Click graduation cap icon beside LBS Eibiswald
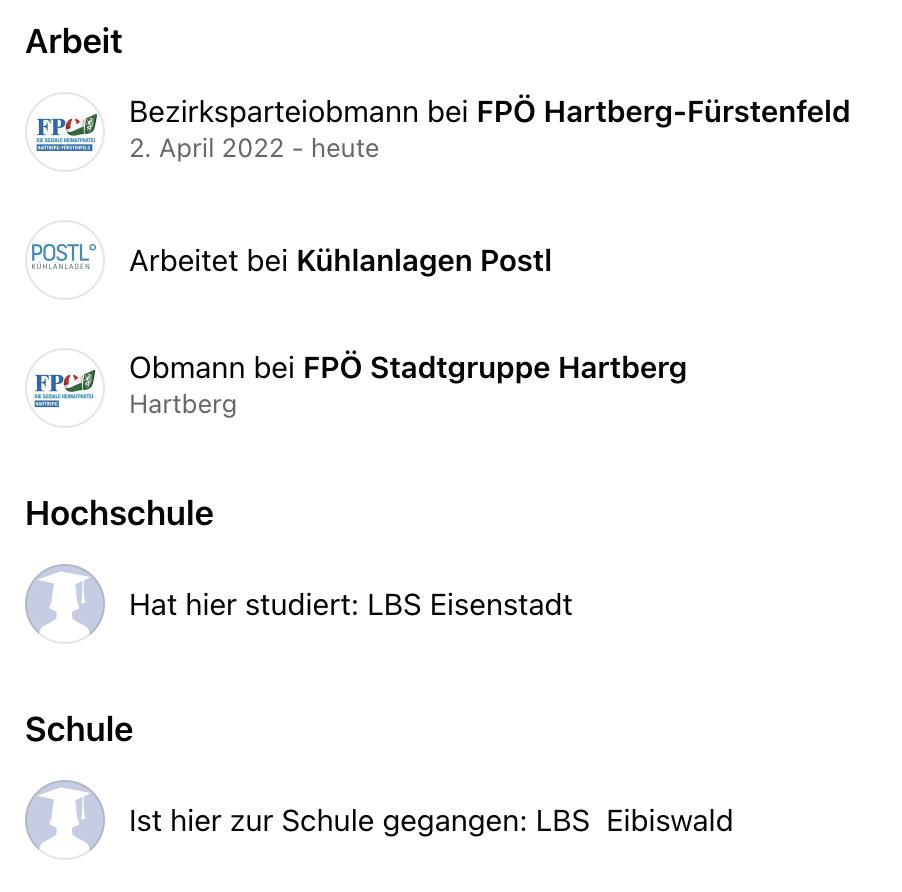 point(65,820)
